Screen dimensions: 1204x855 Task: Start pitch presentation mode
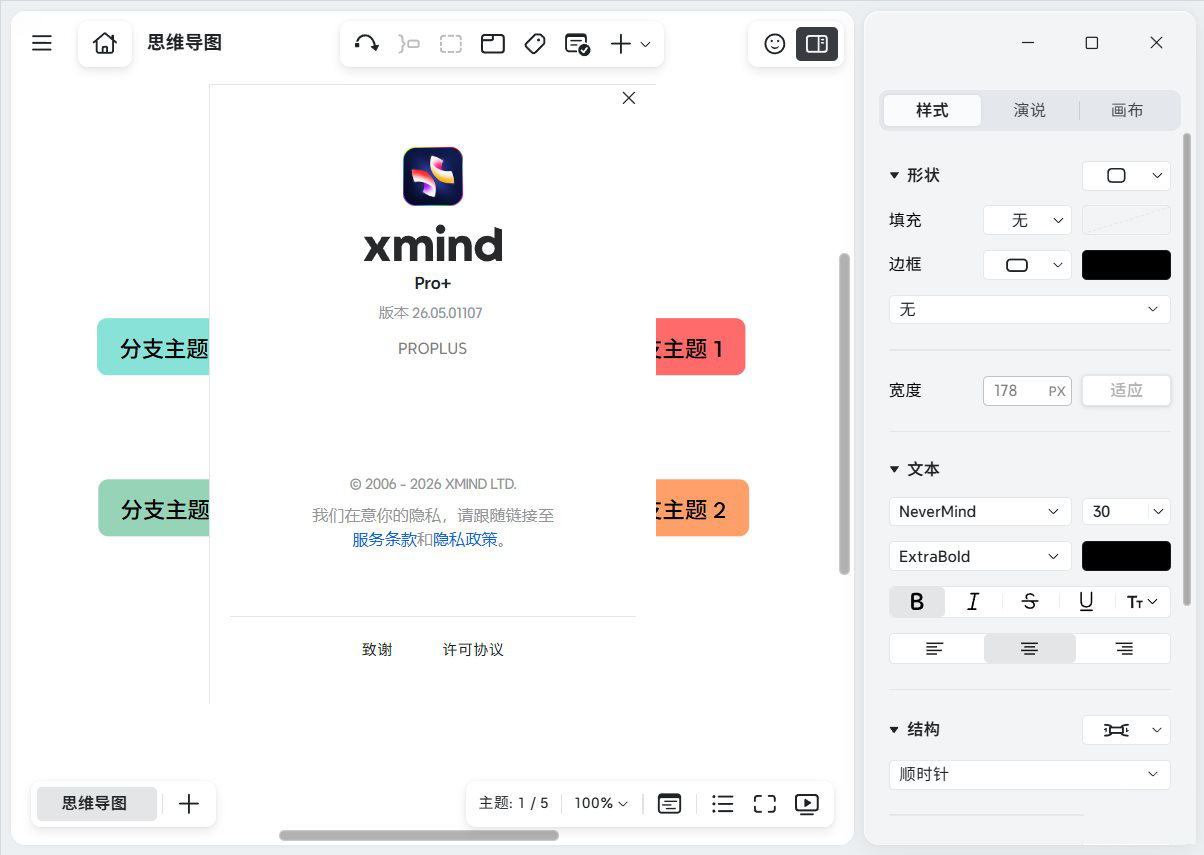807,803
